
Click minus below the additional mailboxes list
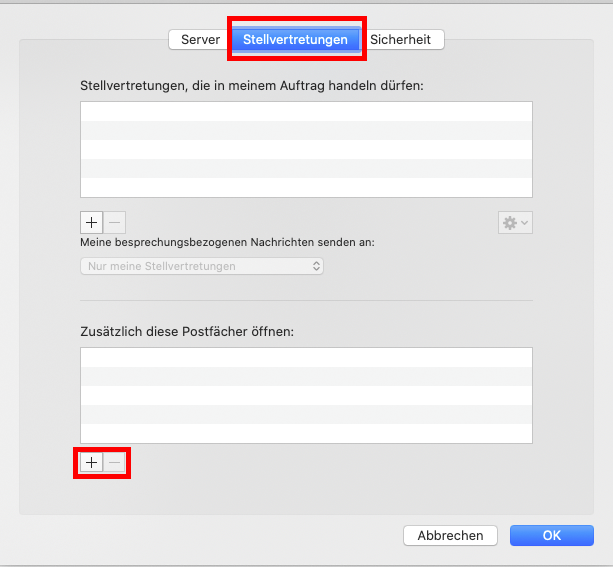tap(115, 463)
